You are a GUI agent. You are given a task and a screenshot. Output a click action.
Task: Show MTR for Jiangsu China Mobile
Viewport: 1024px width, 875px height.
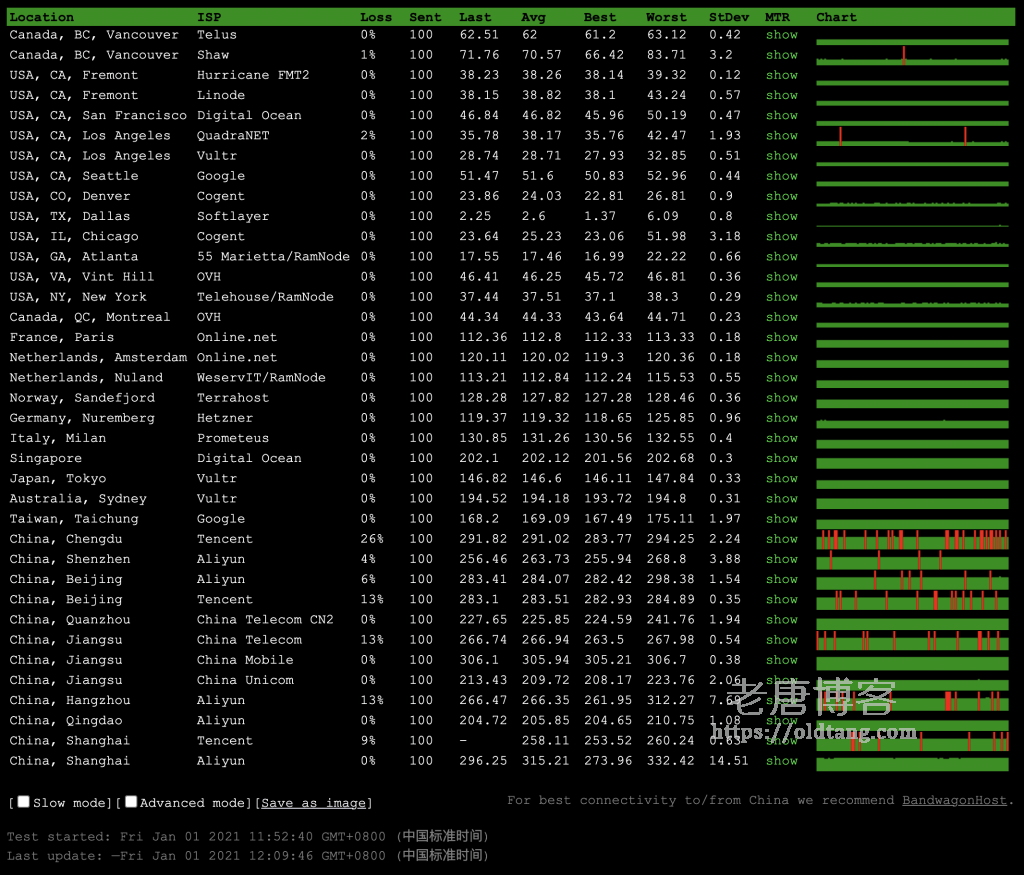tap(781, 660)
